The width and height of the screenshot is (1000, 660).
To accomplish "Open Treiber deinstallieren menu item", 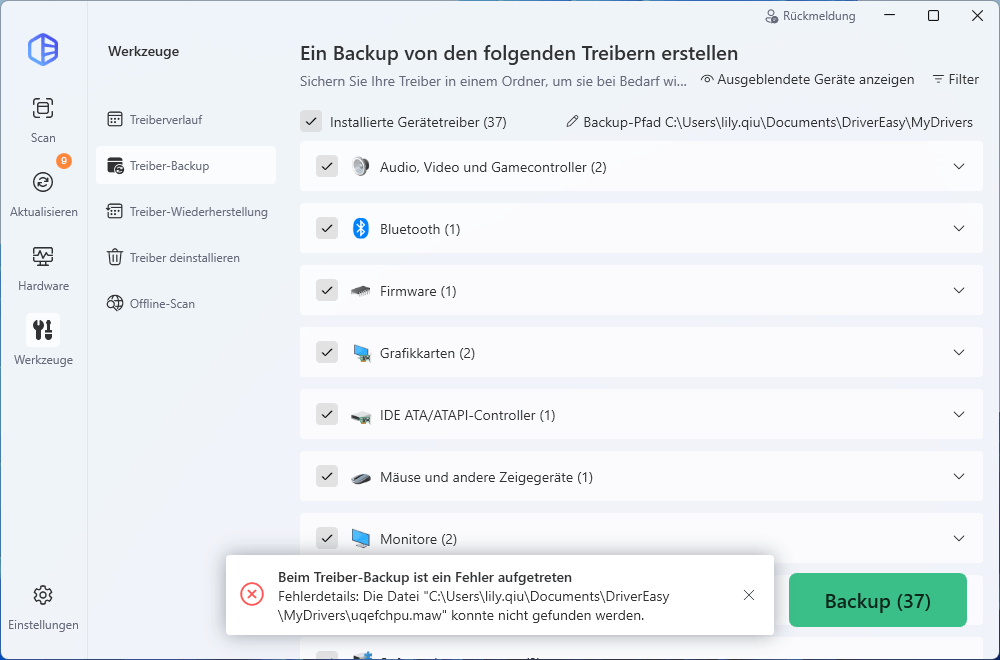I will [x=186, y=258].
